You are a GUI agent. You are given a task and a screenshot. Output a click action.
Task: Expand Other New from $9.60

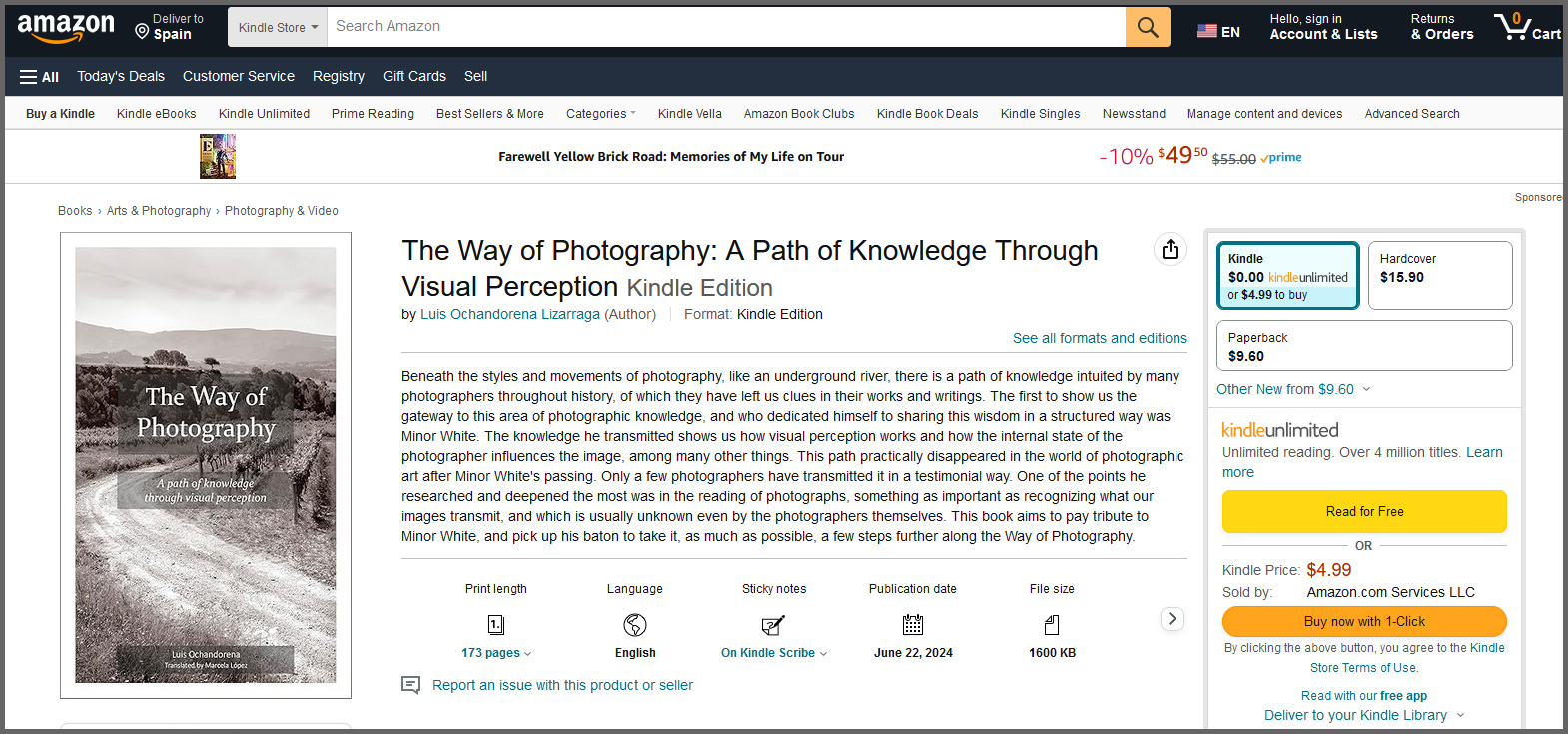[1293, 389]
